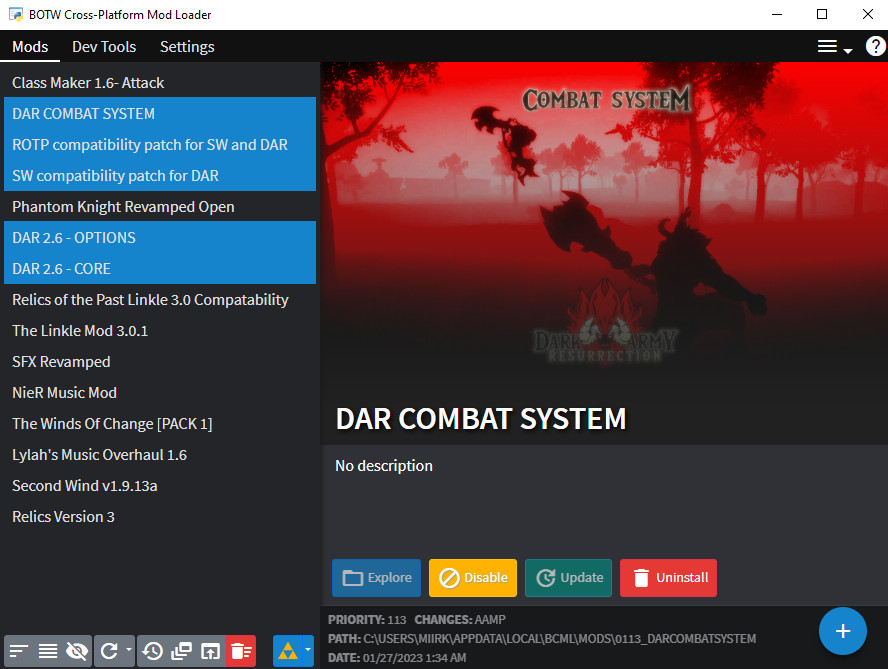Export your installed mods
Viewport: 888px width, 669px height.
(x=210, y=651)
